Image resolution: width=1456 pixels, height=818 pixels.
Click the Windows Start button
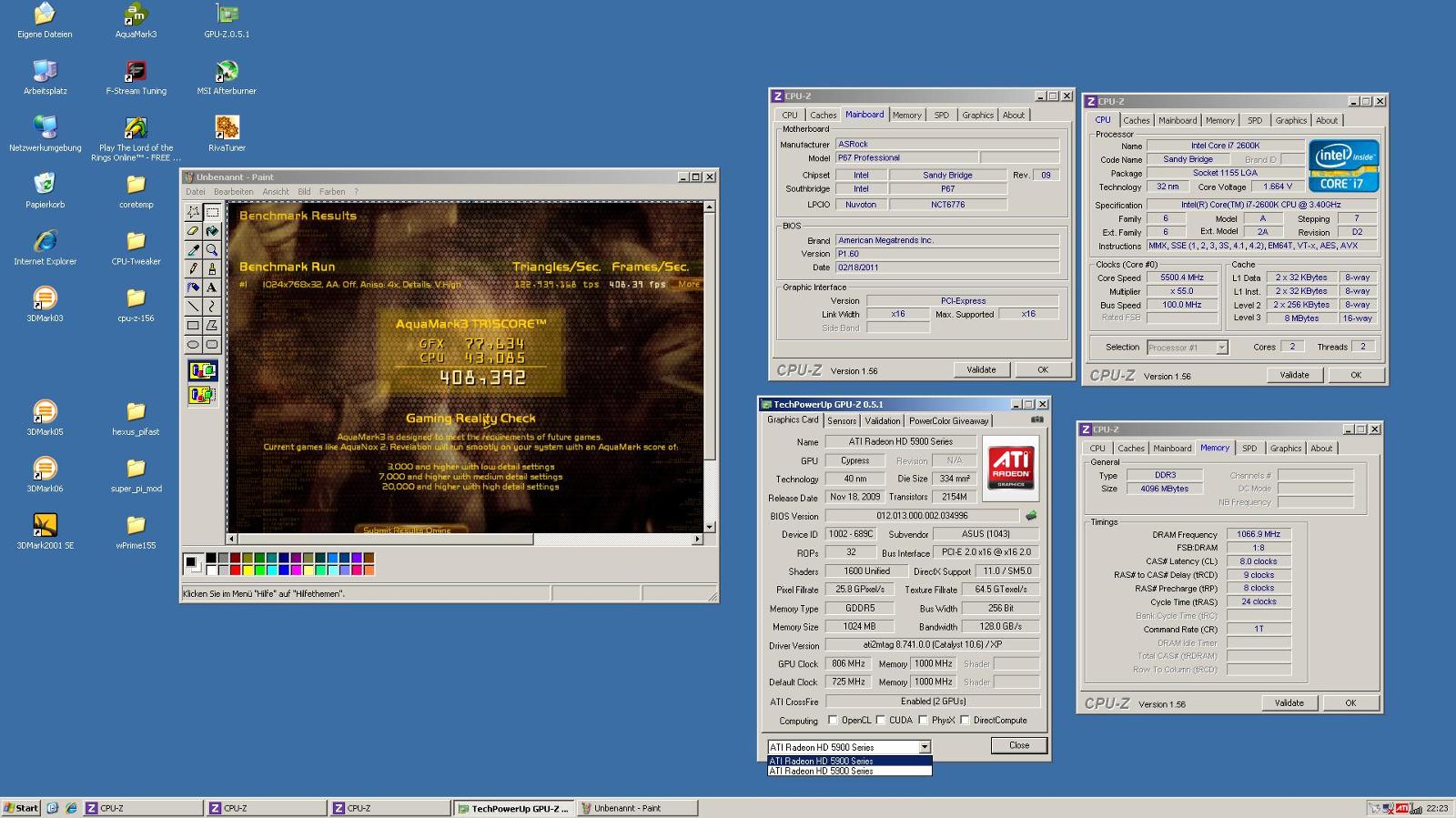pos(21,808)
